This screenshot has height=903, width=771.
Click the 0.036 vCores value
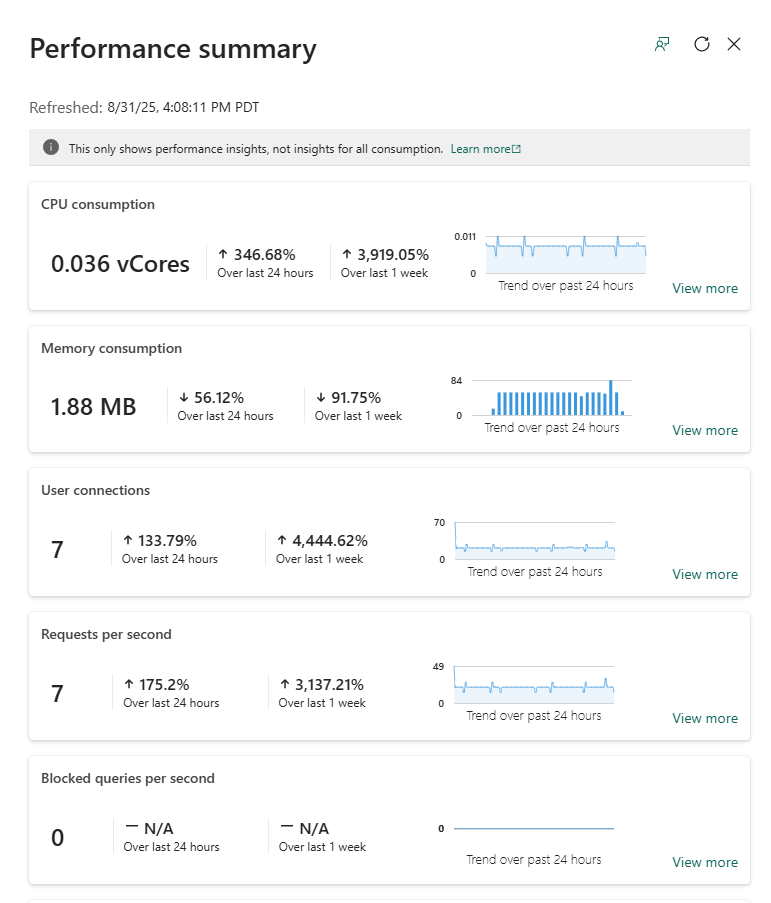[x=120, y=264]
